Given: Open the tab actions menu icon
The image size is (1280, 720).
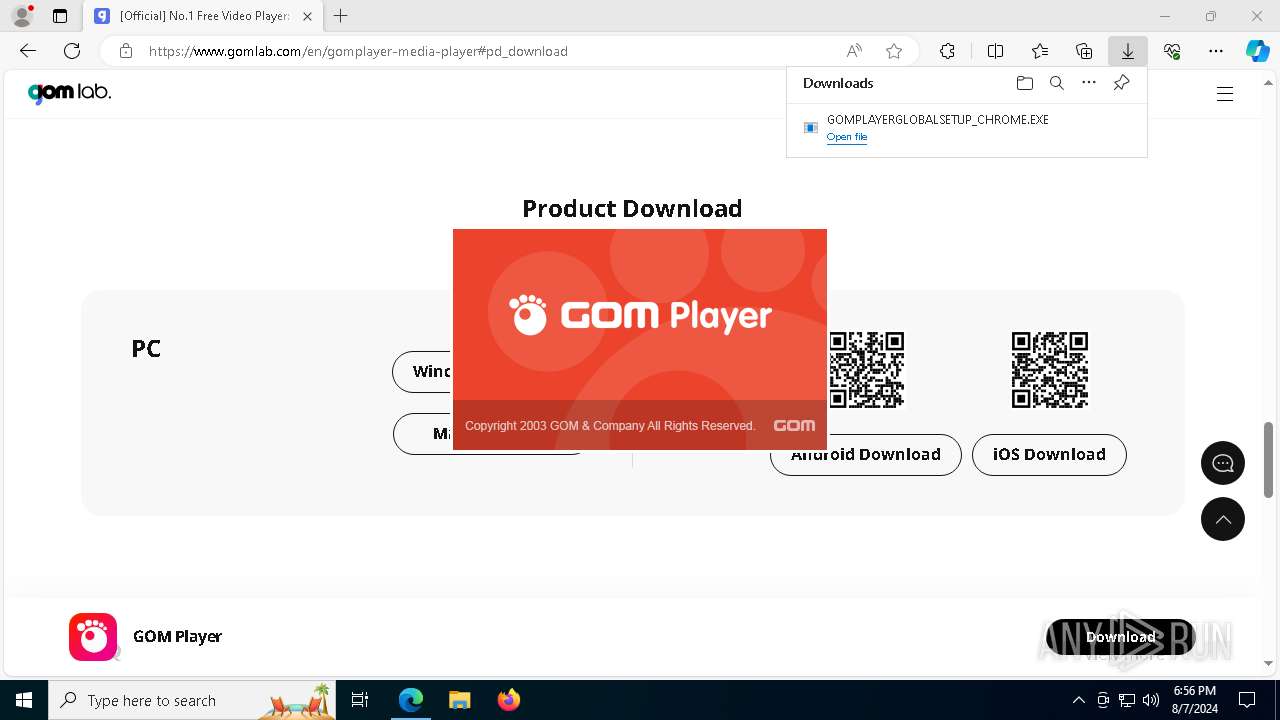Looking at the screenshot, I should [60, 16].
